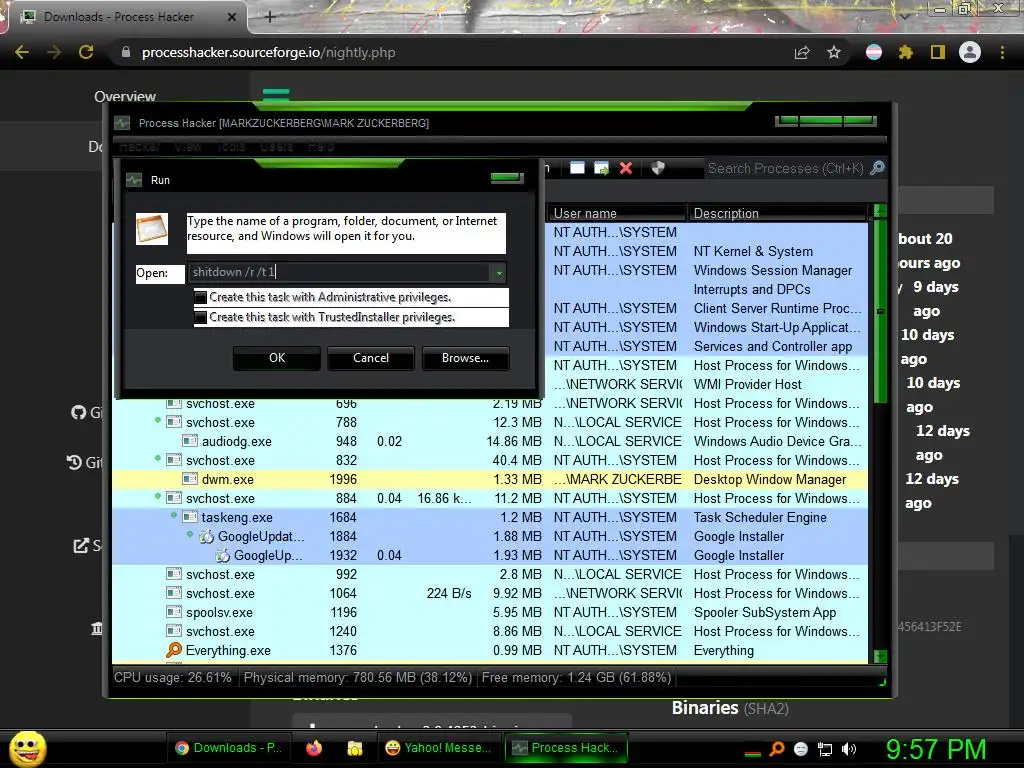Enable Create task with Administrative privileges

[200, 298]
